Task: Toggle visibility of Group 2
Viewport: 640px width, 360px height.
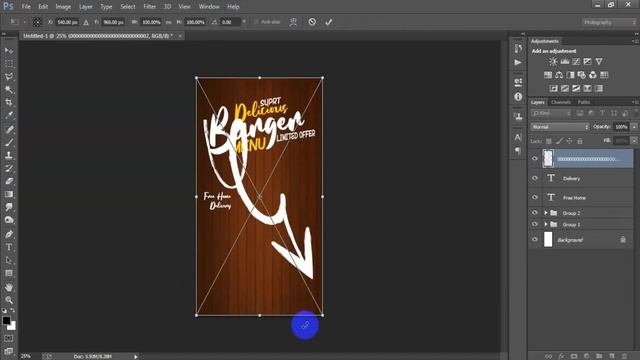Action: click(535, 213)
